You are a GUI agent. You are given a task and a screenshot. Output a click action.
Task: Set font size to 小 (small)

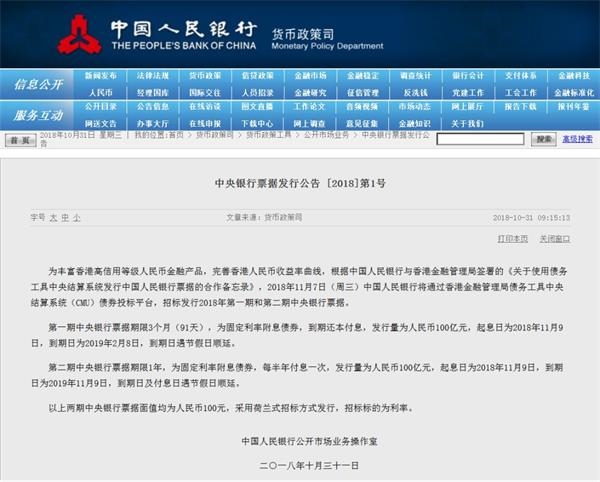coord(76,216)
